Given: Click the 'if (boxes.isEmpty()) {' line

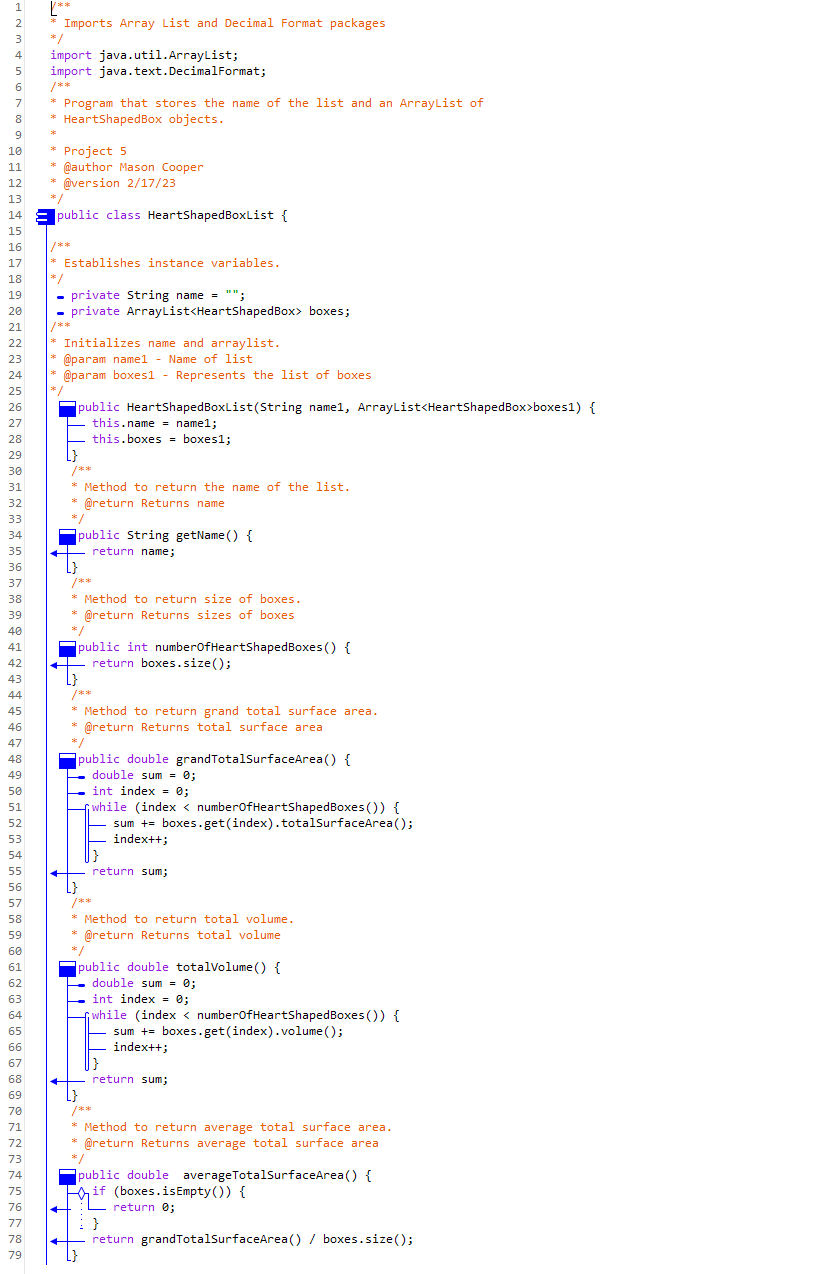Looking at the screenshot, I should click(x=168, y=1191).
